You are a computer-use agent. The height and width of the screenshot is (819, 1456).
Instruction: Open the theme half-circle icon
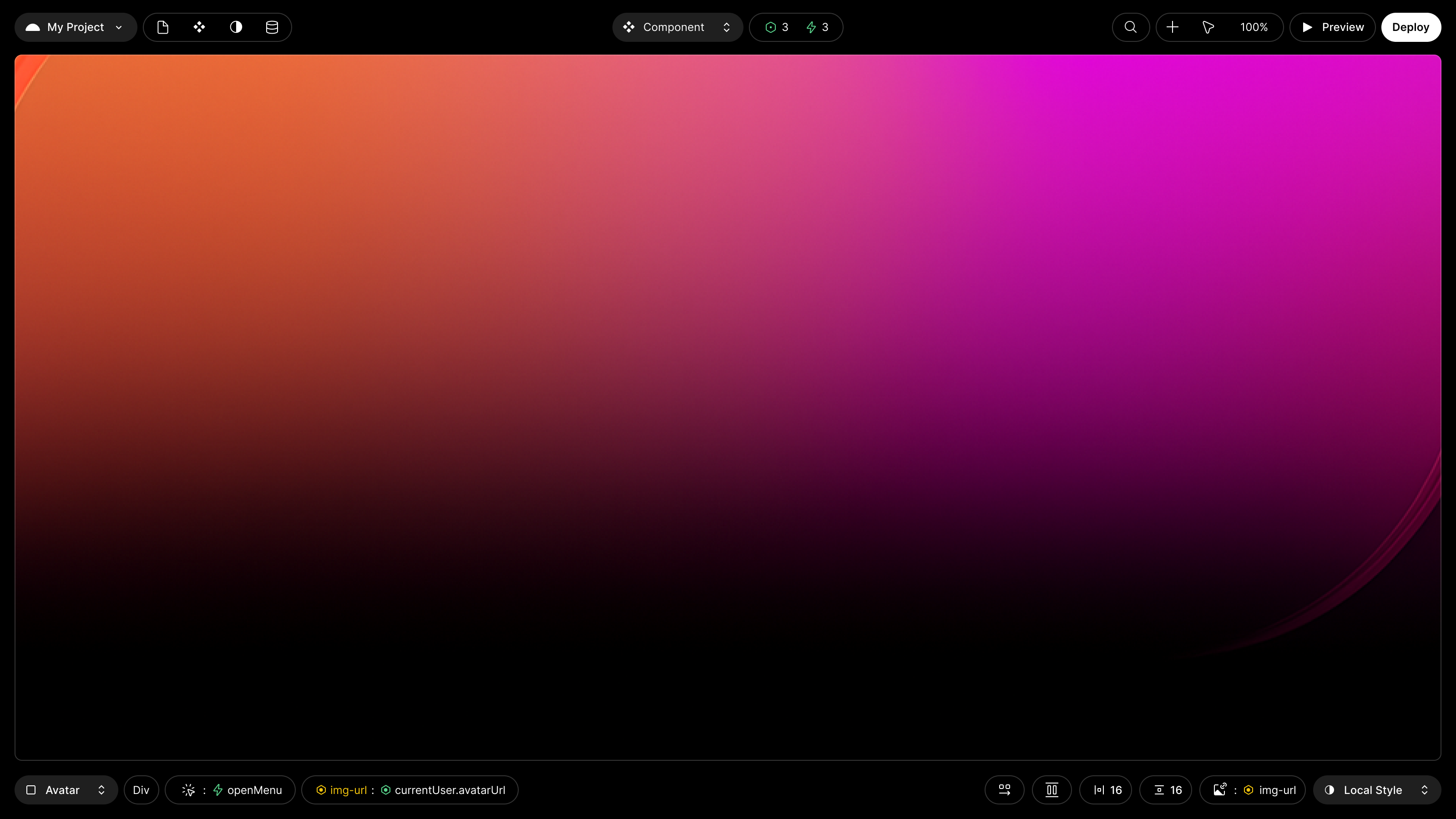point(236,27)
